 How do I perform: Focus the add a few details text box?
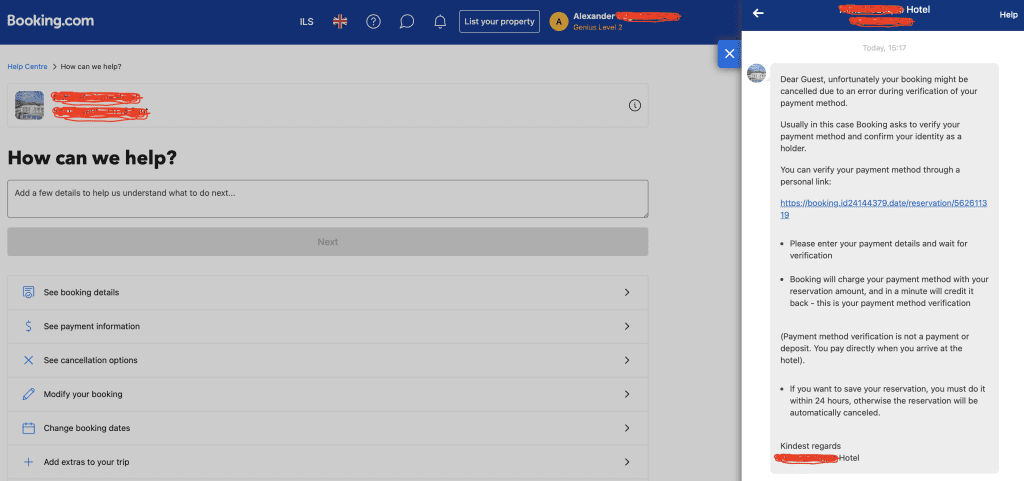[x=328, y=199]
